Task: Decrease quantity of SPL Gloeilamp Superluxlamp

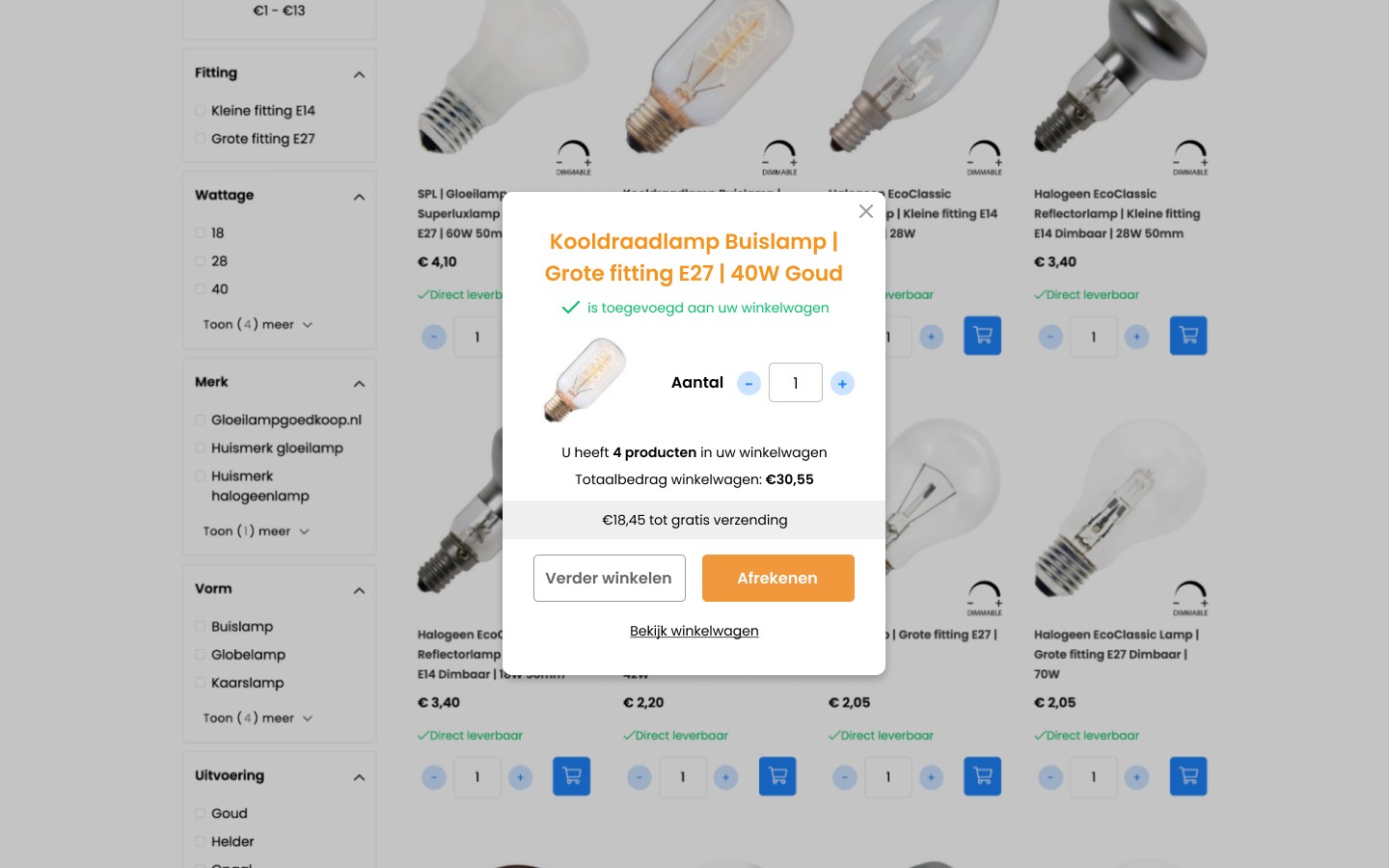Action: pyautogui.click(x=434, y=337)
